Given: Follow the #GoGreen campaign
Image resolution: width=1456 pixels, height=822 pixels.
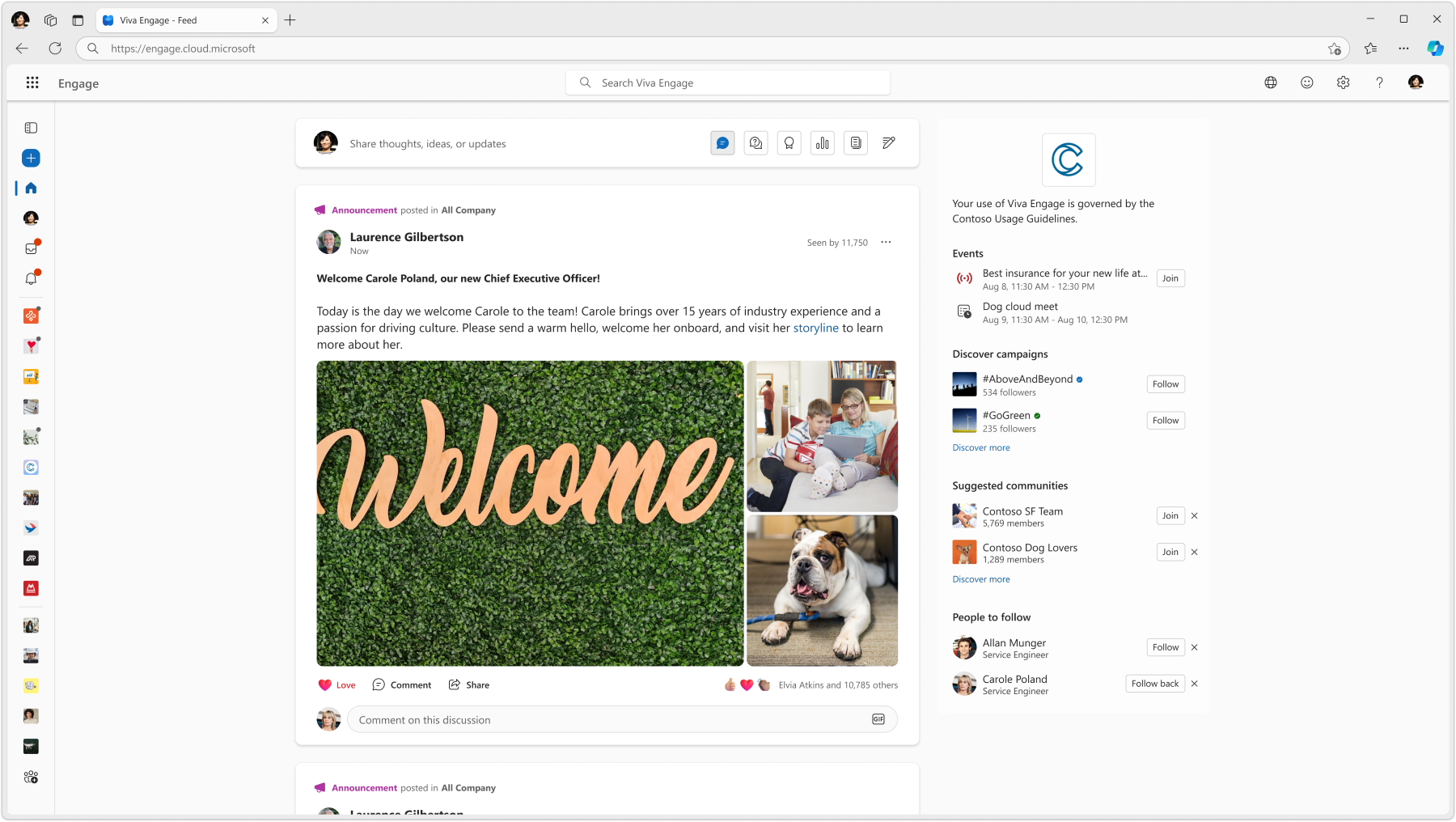Looking at the screenshot, I should pos(1166,421).
